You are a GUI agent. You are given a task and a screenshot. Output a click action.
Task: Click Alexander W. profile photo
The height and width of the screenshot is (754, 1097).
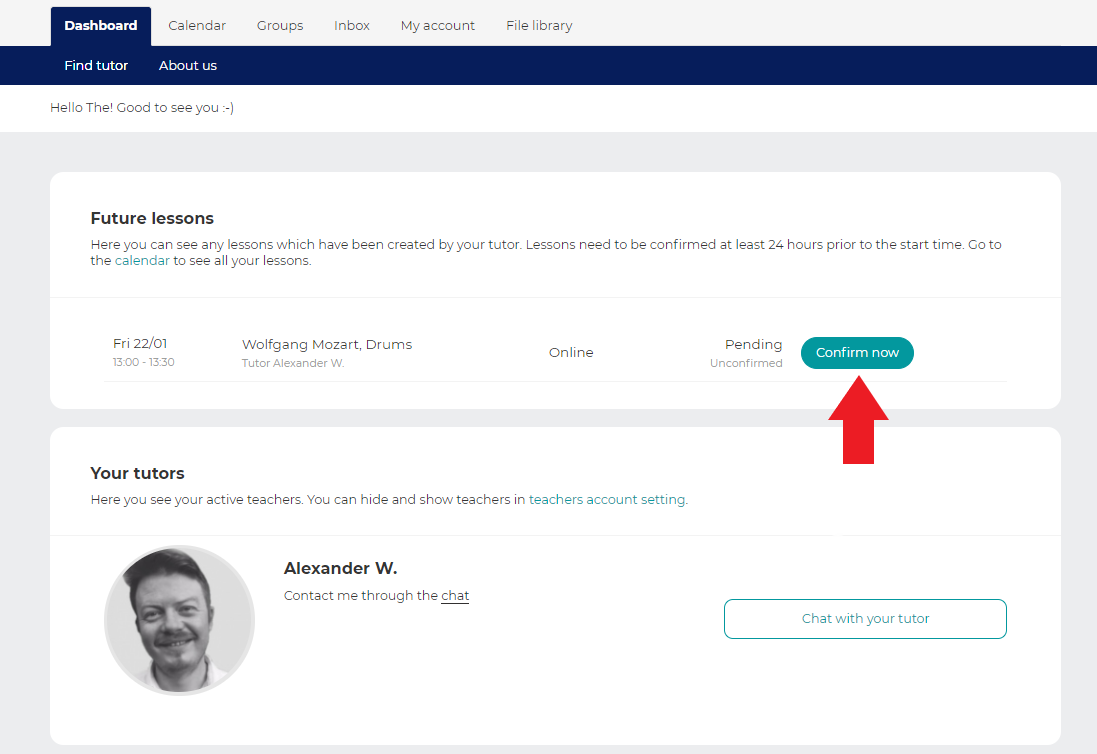(x=180, y=620)
